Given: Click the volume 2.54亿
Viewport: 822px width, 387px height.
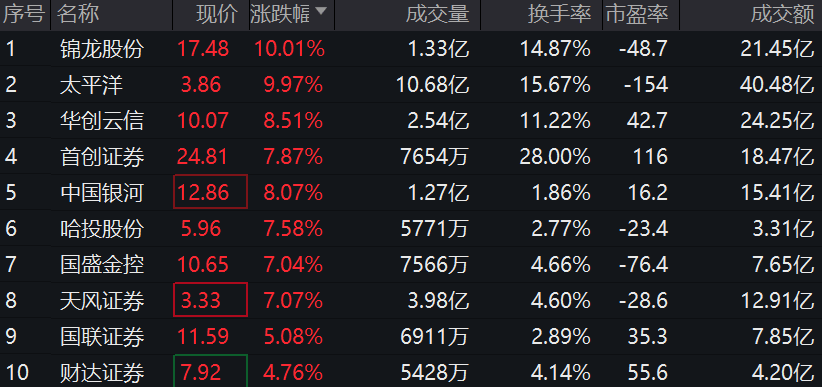Looking at the screenshot, I should pyautogui.click(x=438, y=121).
